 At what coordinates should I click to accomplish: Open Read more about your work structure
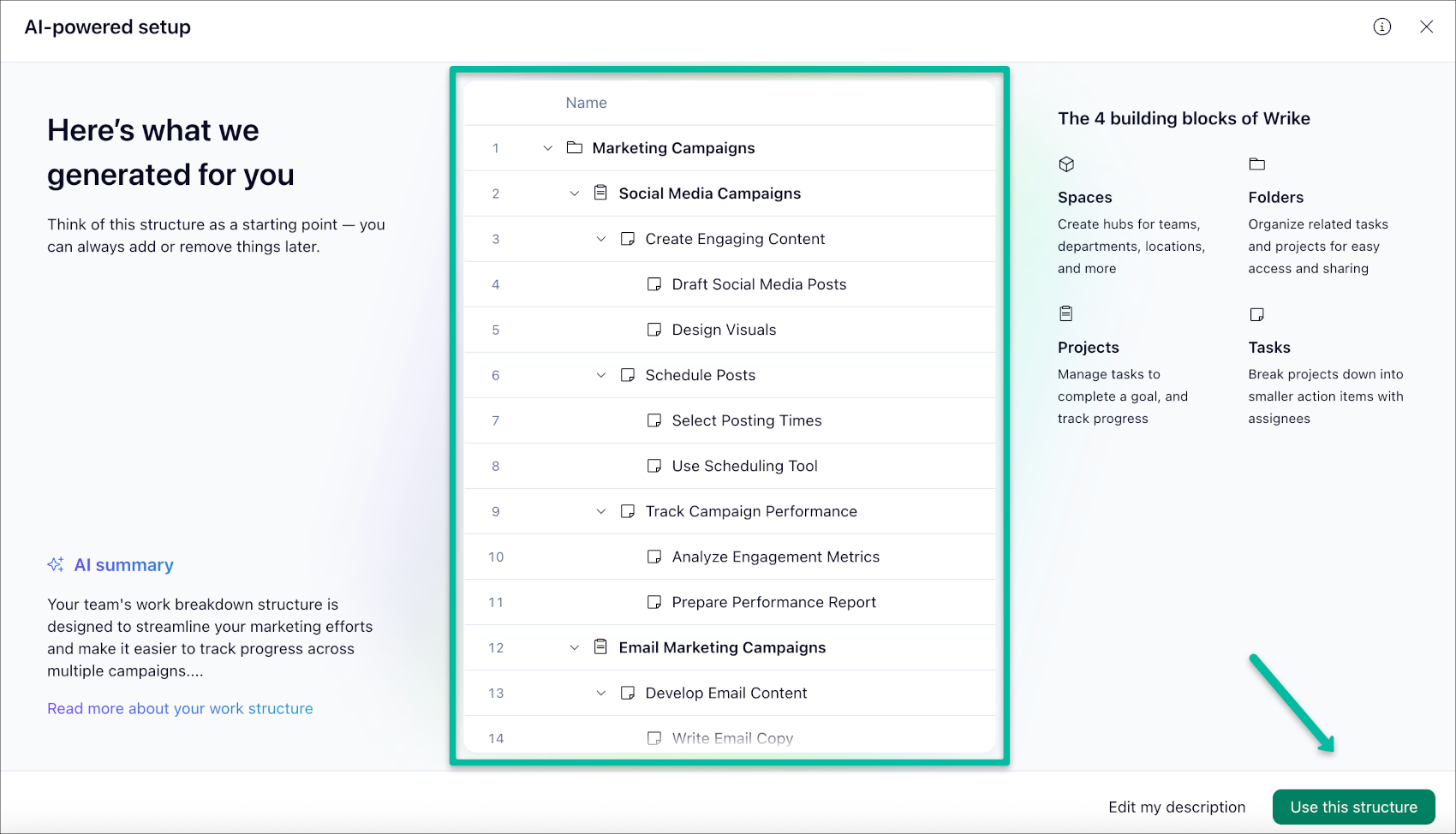pos(180,709)
